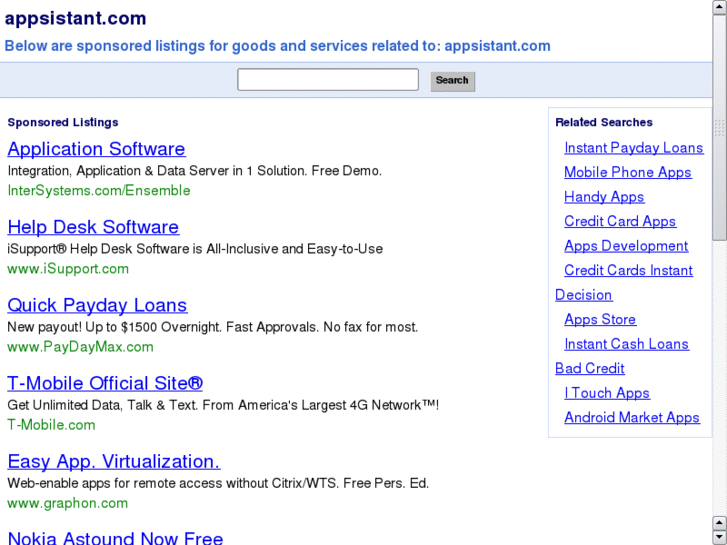Click 'Integration, Application & Data Server' description
The width and height of the screenshot is (727, 545).
point(195,171)
